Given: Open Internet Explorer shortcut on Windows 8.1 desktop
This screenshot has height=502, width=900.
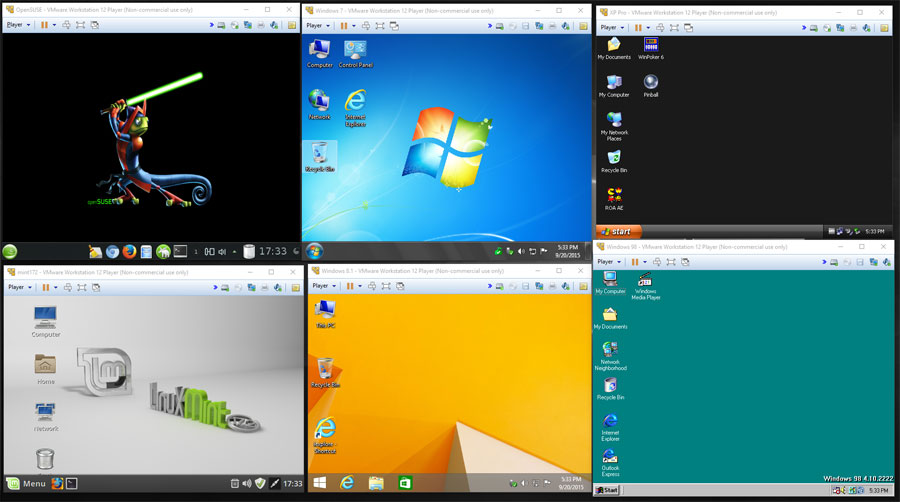Looking at the screenshot, I should [x=325, y=435].
